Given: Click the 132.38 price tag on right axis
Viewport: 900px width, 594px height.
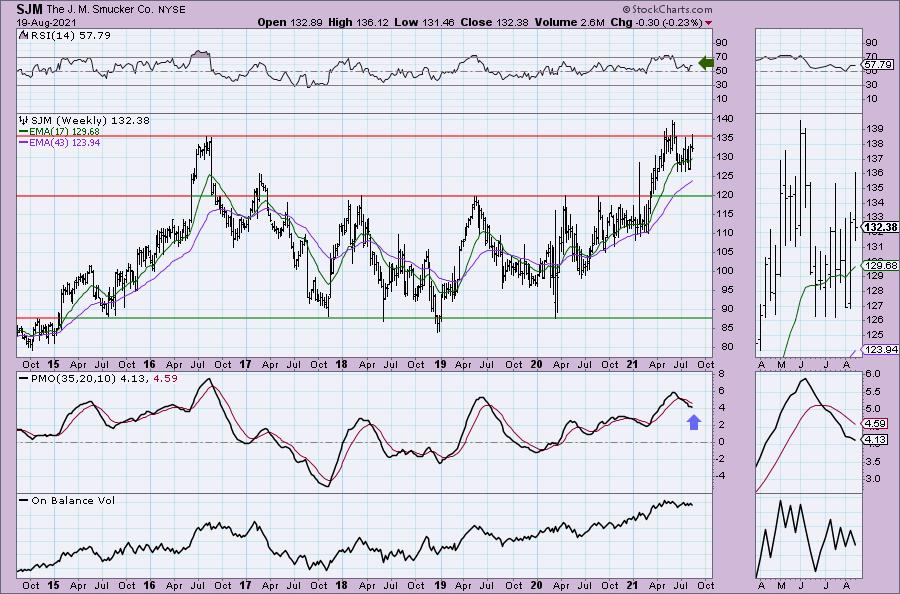Looking at the screenshot, I should pos(880,227).
